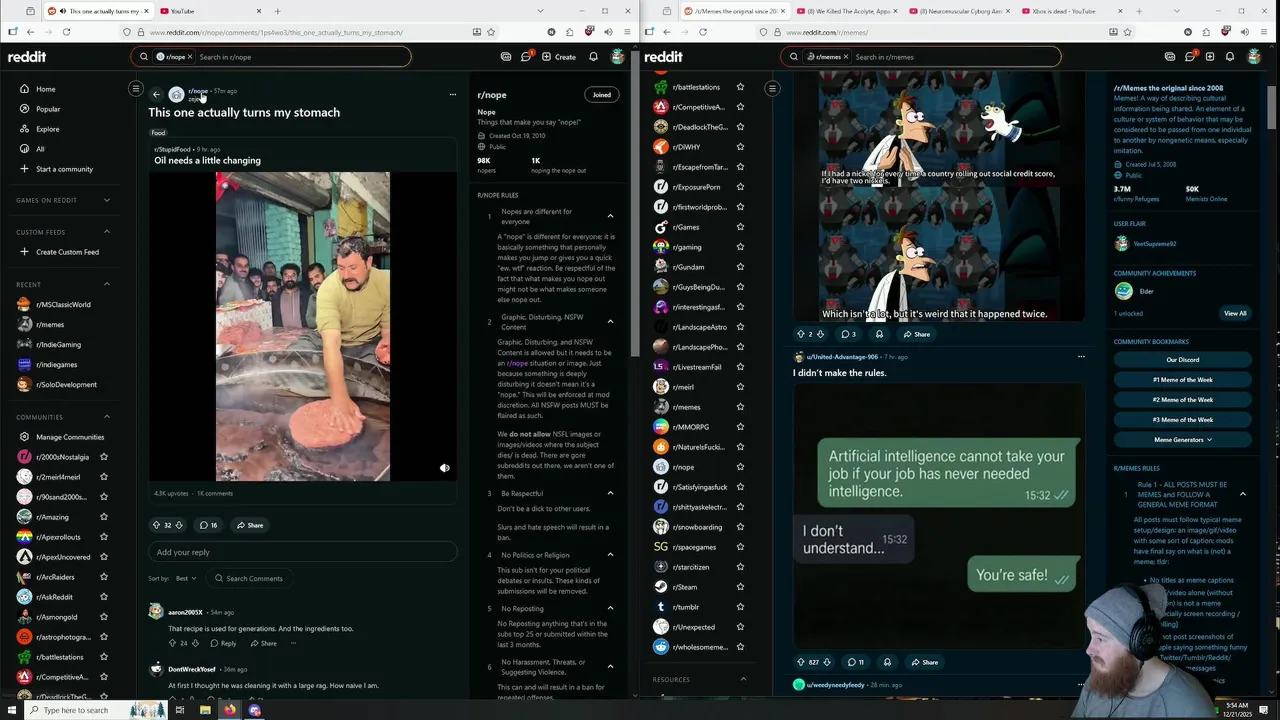Image resolution: width=1280 pixels, height=720 pixels.
Task: Collapse navigation sidebar in left r/nope window
Action: [136, 89]
